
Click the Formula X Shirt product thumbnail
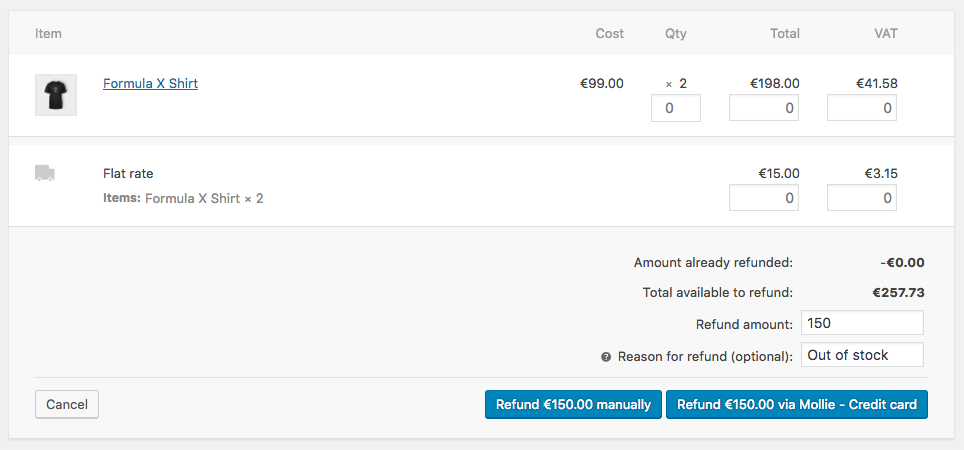pyautogui.click(x=55, y=95)
